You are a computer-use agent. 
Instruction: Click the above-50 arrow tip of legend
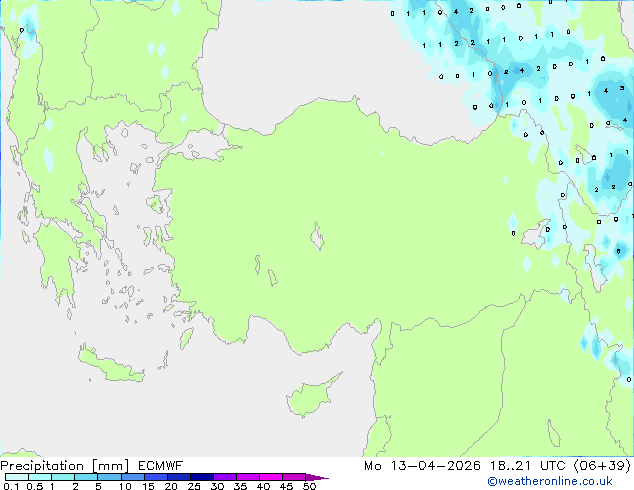point(317,477)
